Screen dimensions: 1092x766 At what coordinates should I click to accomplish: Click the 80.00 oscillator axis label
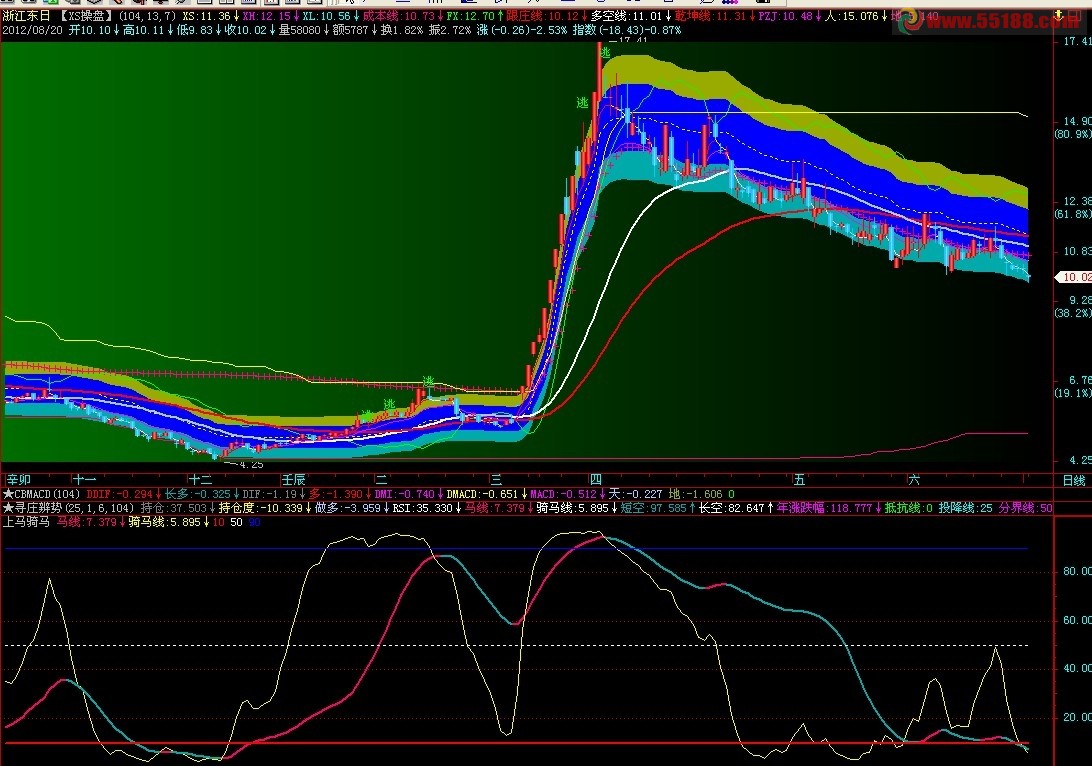click(x=1074, y=572)
